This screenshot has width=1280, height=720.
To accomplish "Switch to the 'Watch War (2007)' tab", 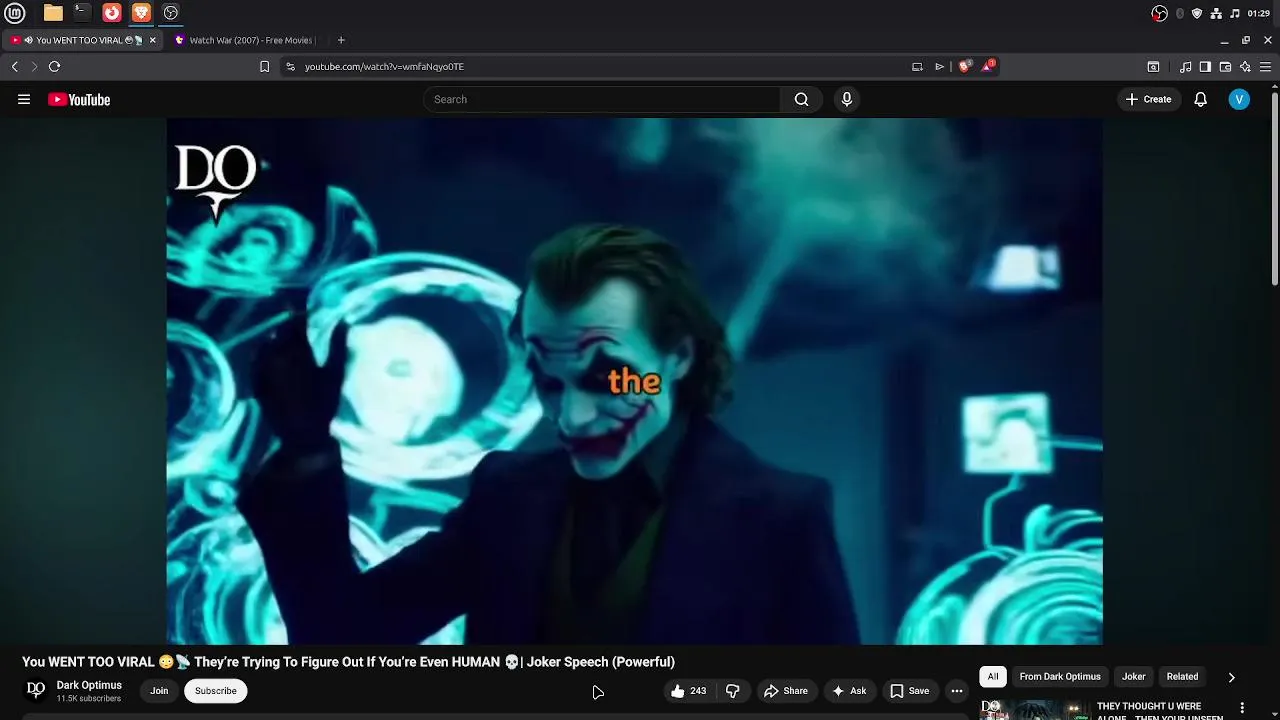I will click(244, 40).
